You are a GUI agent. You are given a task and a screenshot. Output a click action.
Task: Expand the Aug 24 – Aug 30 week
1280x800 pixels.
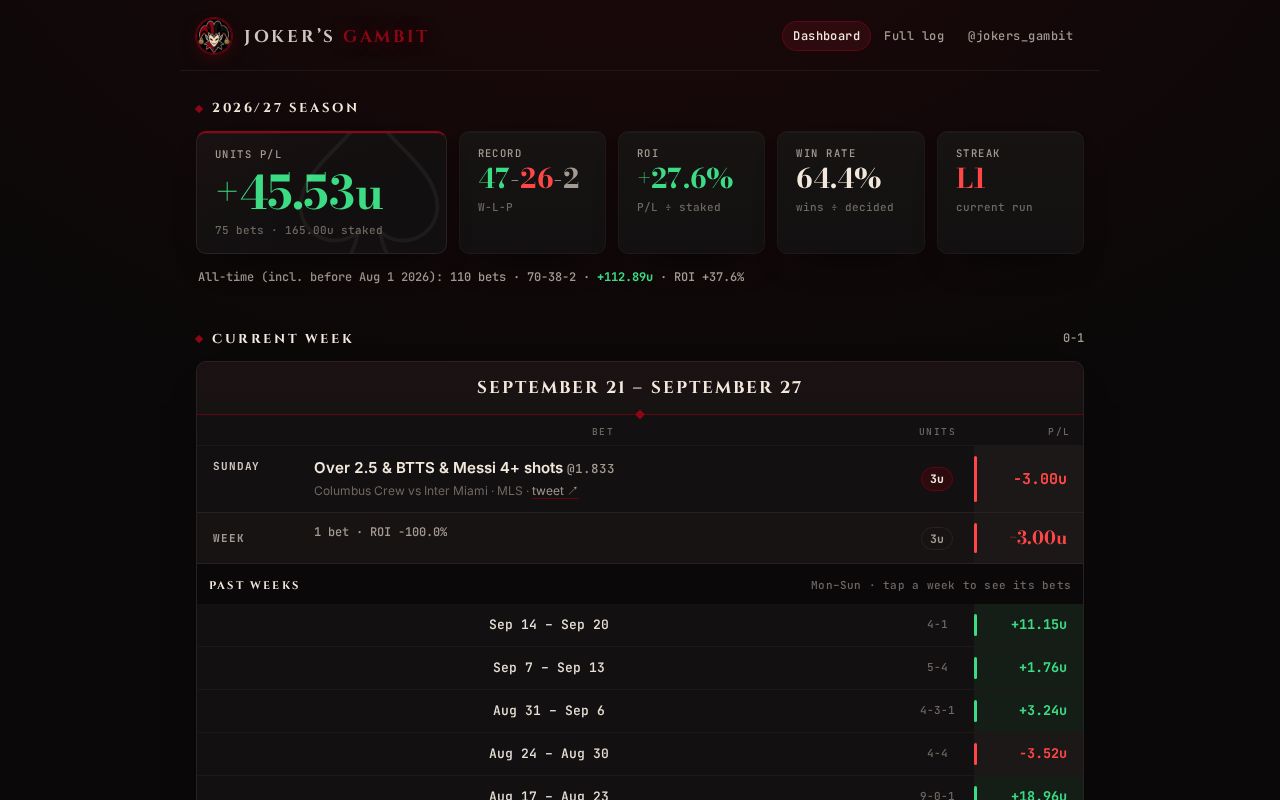pyautogui.click(x=640, y=754)
